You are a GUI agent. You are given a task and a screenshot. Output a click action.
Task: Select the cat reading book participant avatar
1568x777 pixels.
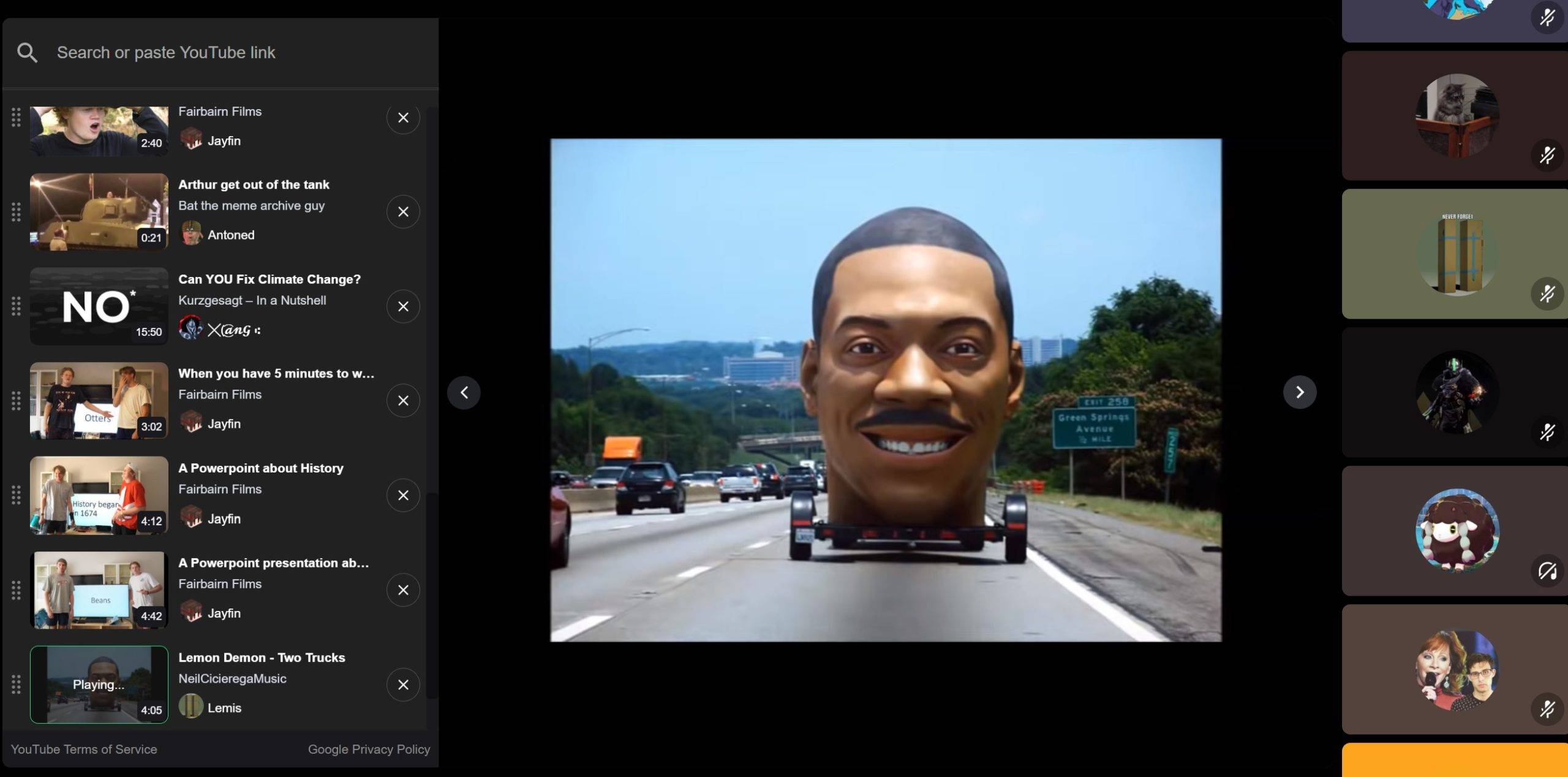click(x=1457, y=116)
